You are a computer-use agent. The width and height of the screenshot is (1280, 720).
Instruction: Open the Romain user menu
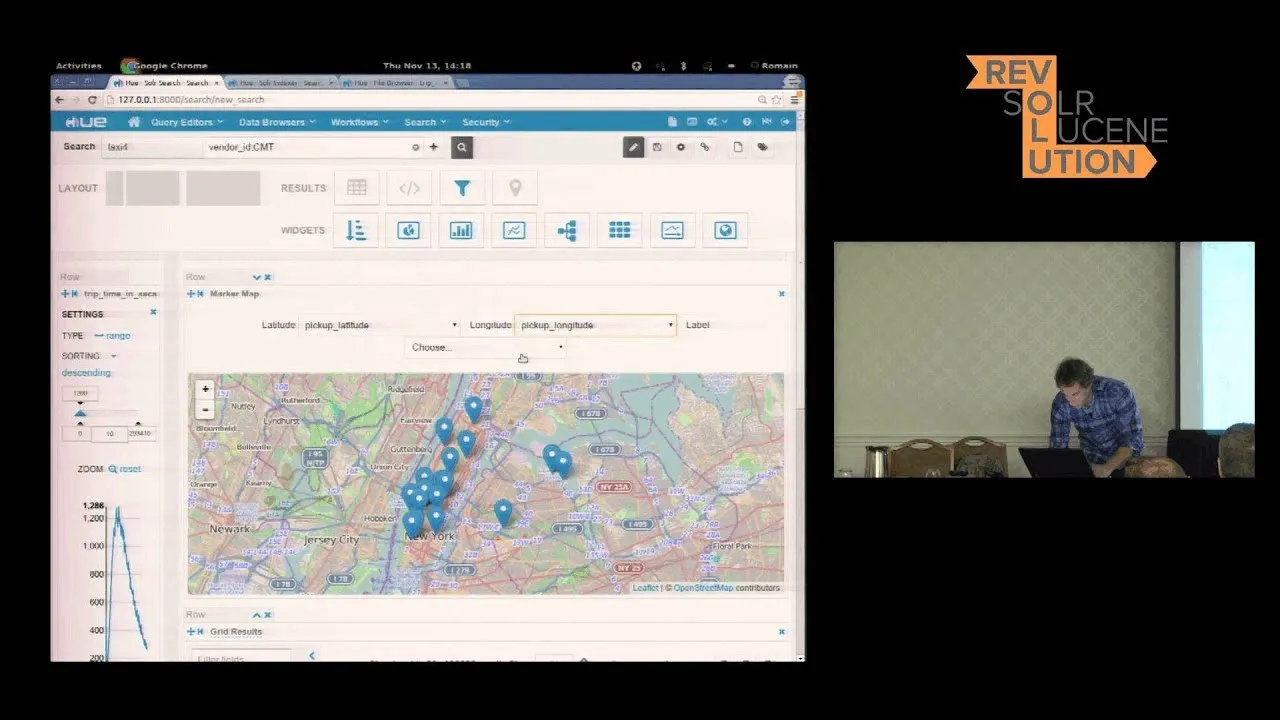pyautogui.click(x=774, y=66)
